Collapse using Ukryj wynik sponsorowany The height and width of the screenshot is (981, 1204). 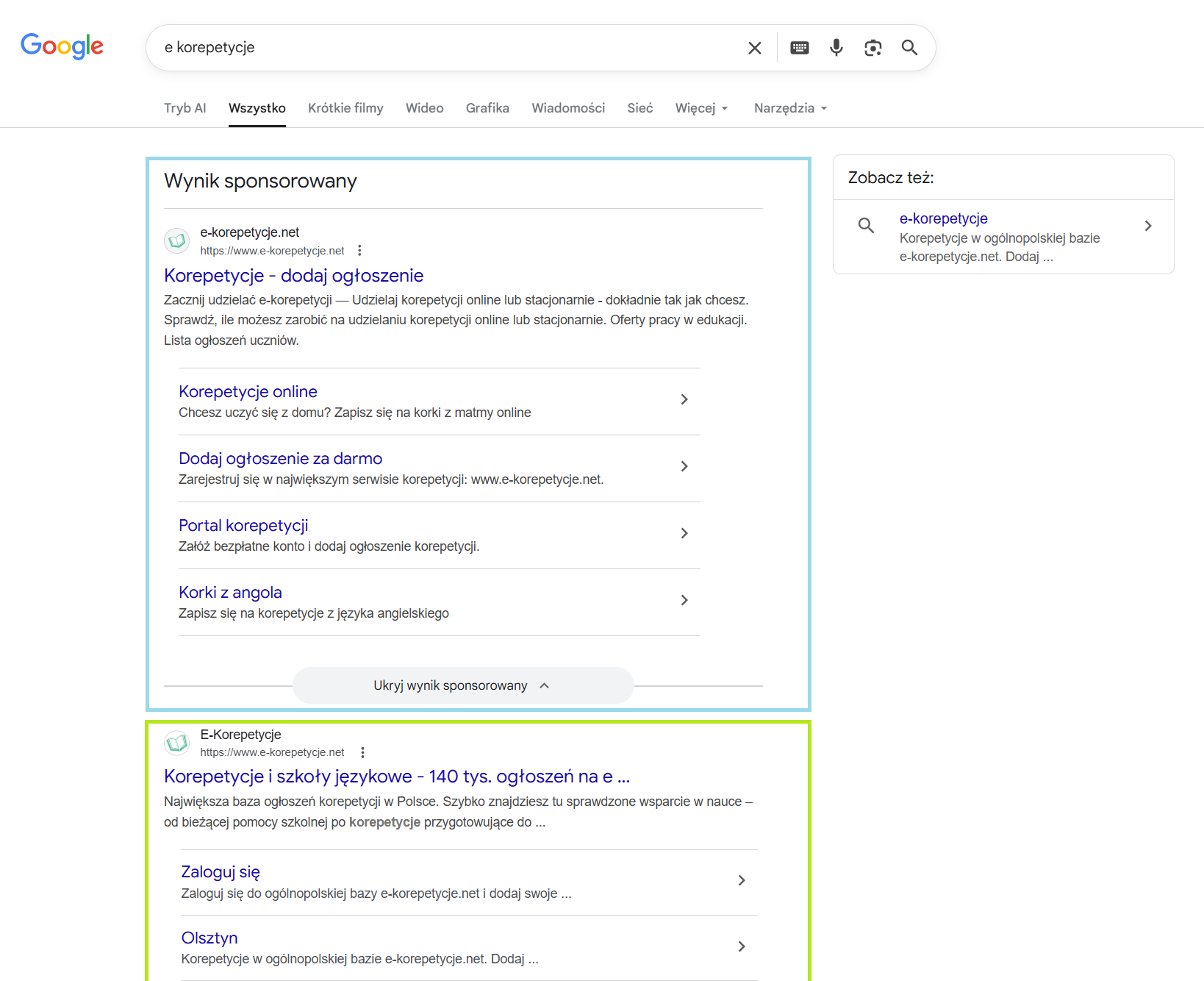462,685
